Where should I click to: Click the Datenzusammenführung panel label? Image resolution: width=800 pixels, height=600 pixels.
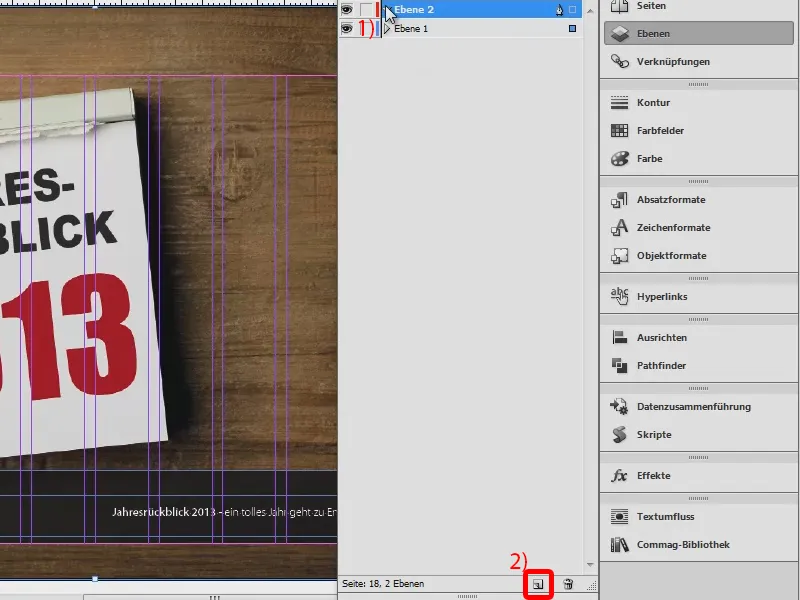point(694,407)
